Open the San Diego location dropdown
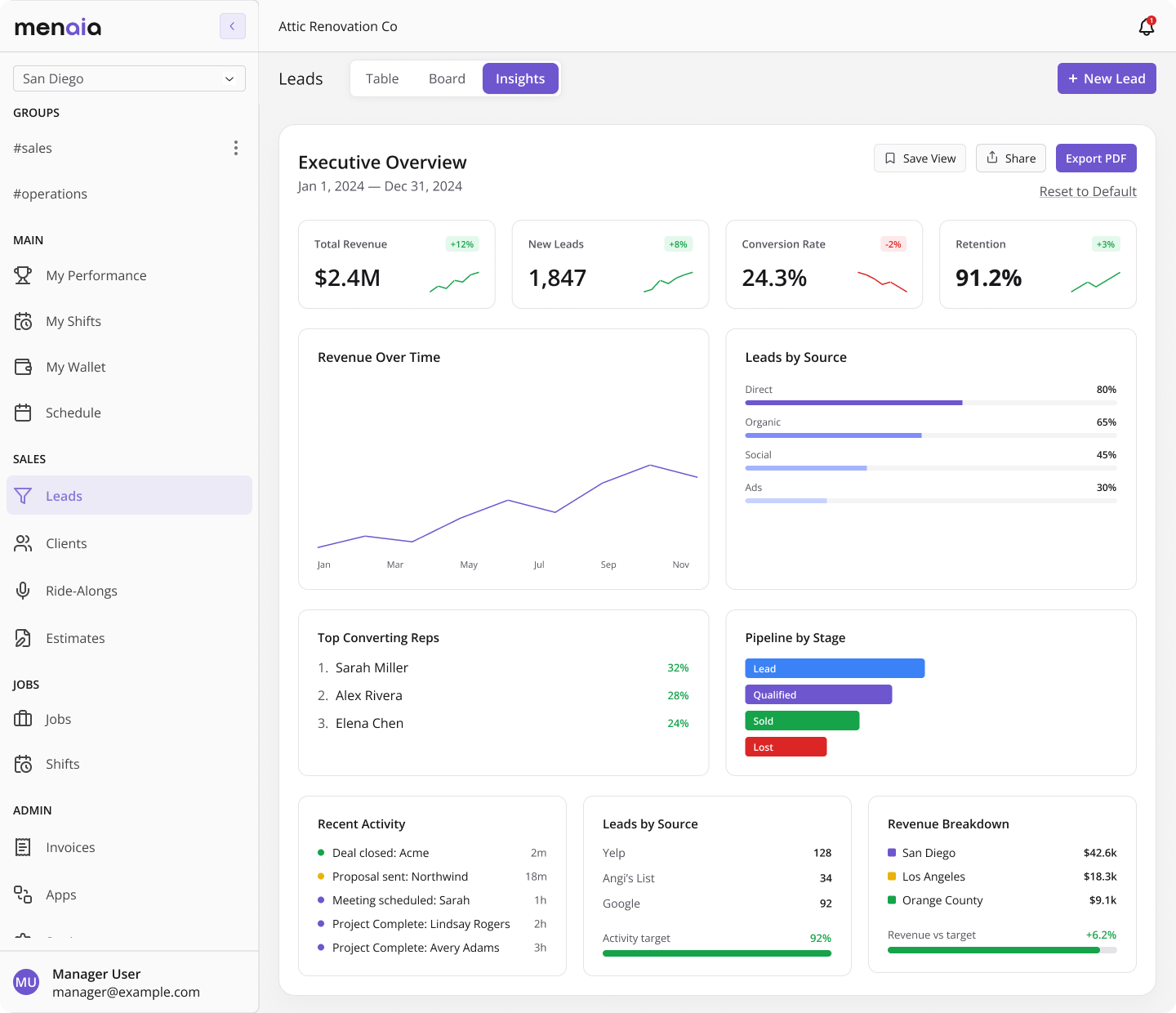This screenshot has height=1013, width=1176. pyautogui.click(x=129, y=78)
